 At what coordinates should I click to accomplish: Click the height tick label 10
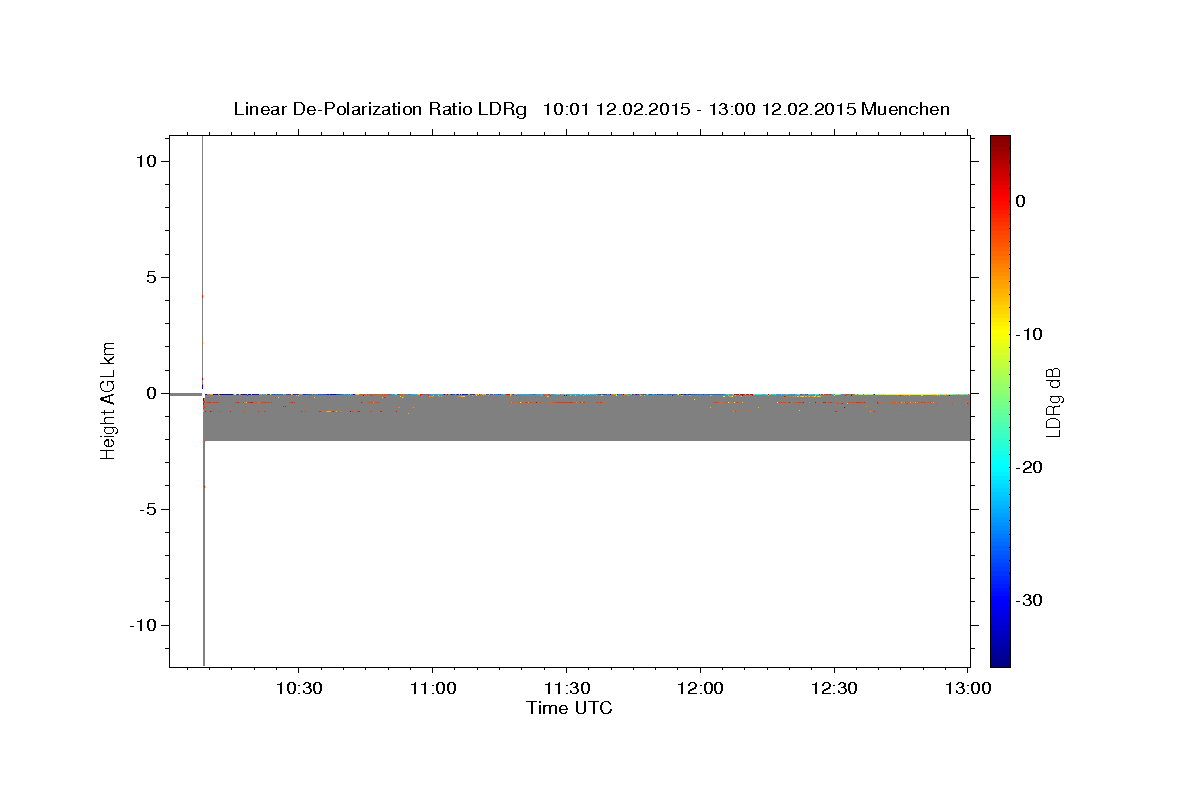pyautogui.click(x=147, y=161)
